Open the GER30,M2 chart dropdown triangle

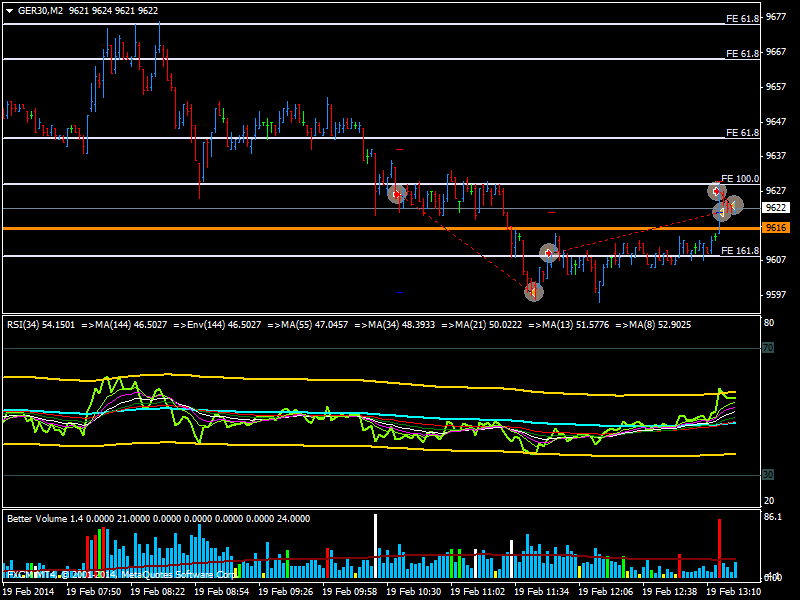(9, 10)
